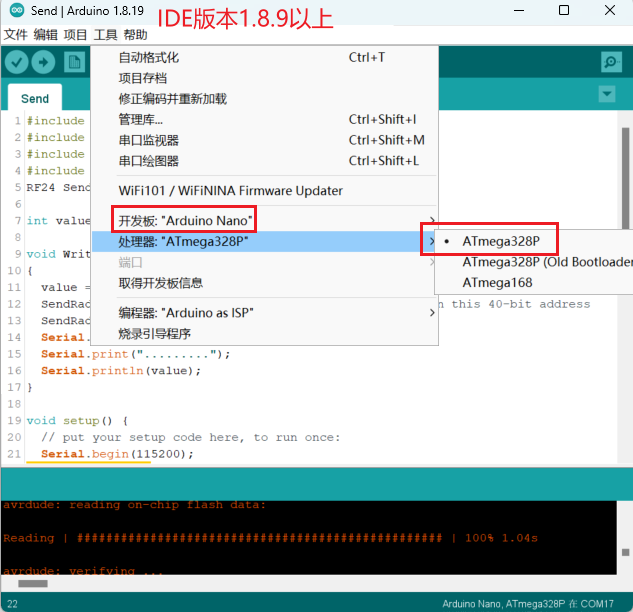
Task: Open the 帮助 menu
Action: pos(135,35)
